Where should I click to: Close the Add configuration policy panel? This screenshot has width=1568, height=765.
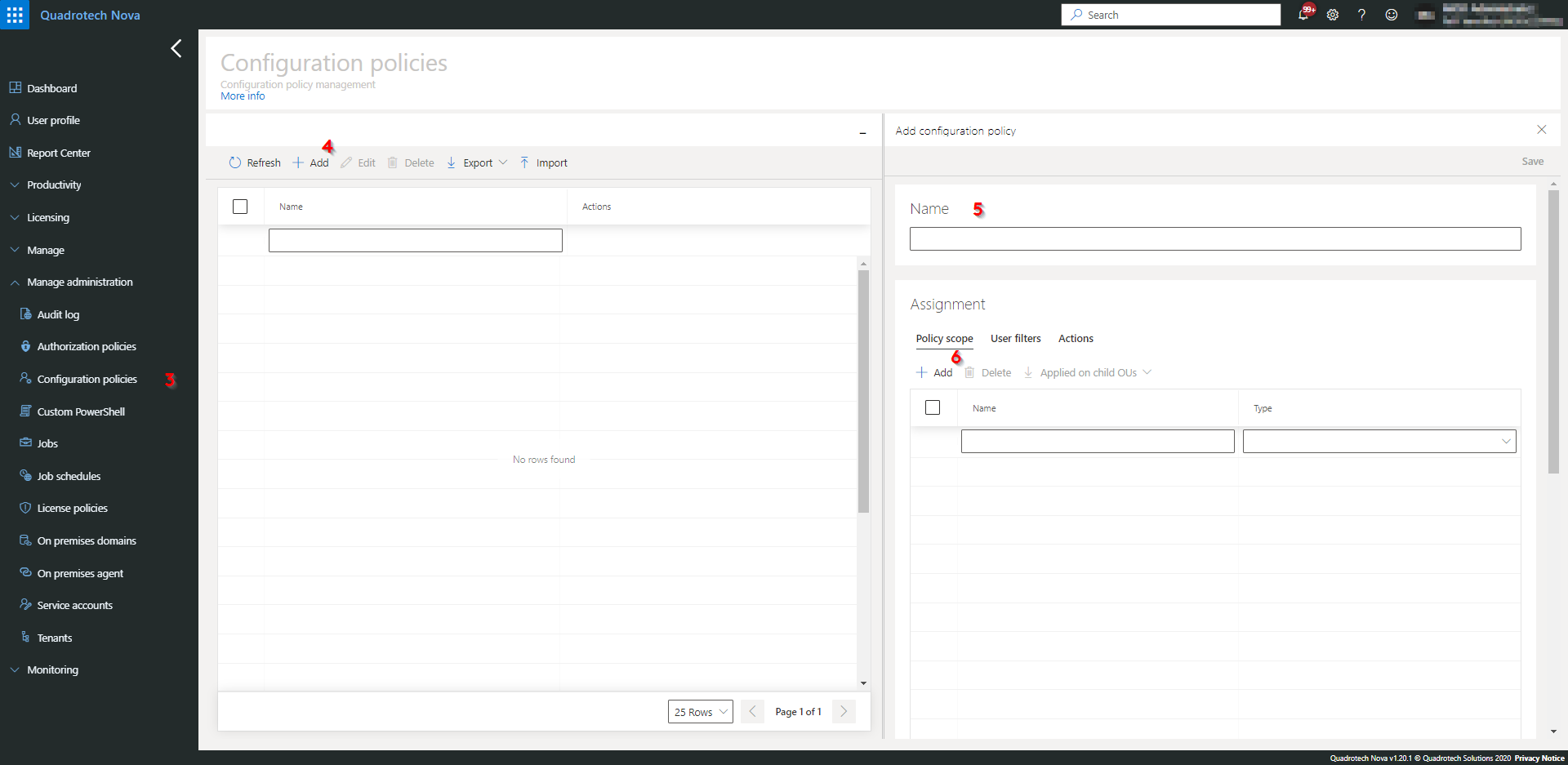tap(1542, 130)
